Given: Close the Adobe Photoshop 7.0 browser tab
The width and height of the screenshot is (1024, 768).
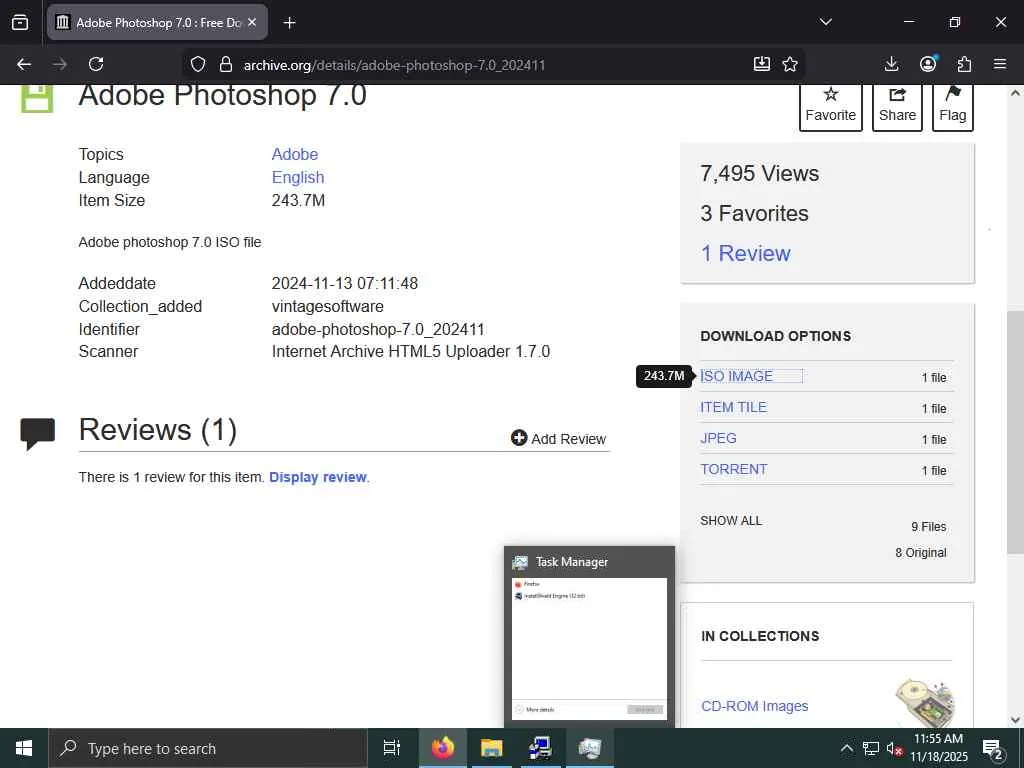Looking at the screenshot, I should click(x=252, y=22).
